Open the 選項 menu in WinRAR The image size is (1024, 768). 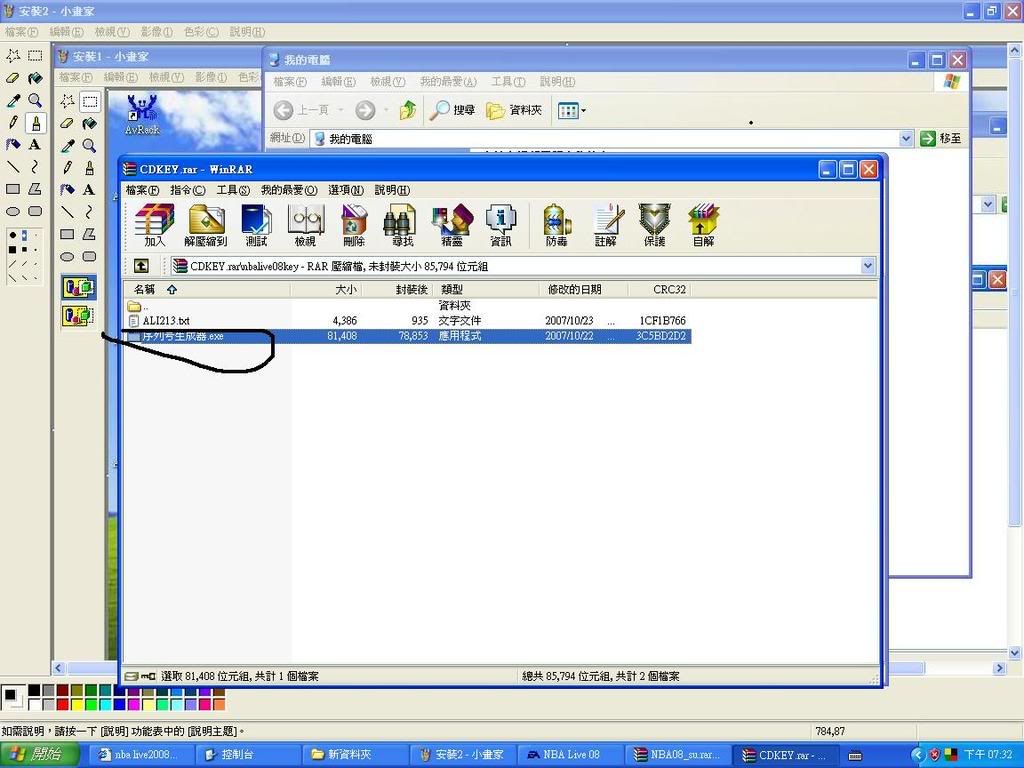coord(345,190)
